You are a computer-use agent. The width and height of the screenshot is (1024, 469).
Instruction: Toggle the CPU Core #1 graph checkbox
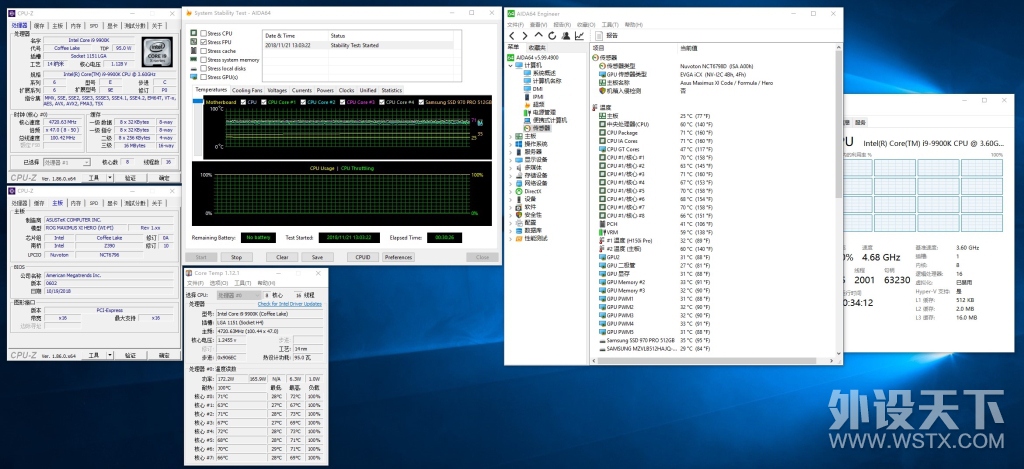tap(263, 103)
